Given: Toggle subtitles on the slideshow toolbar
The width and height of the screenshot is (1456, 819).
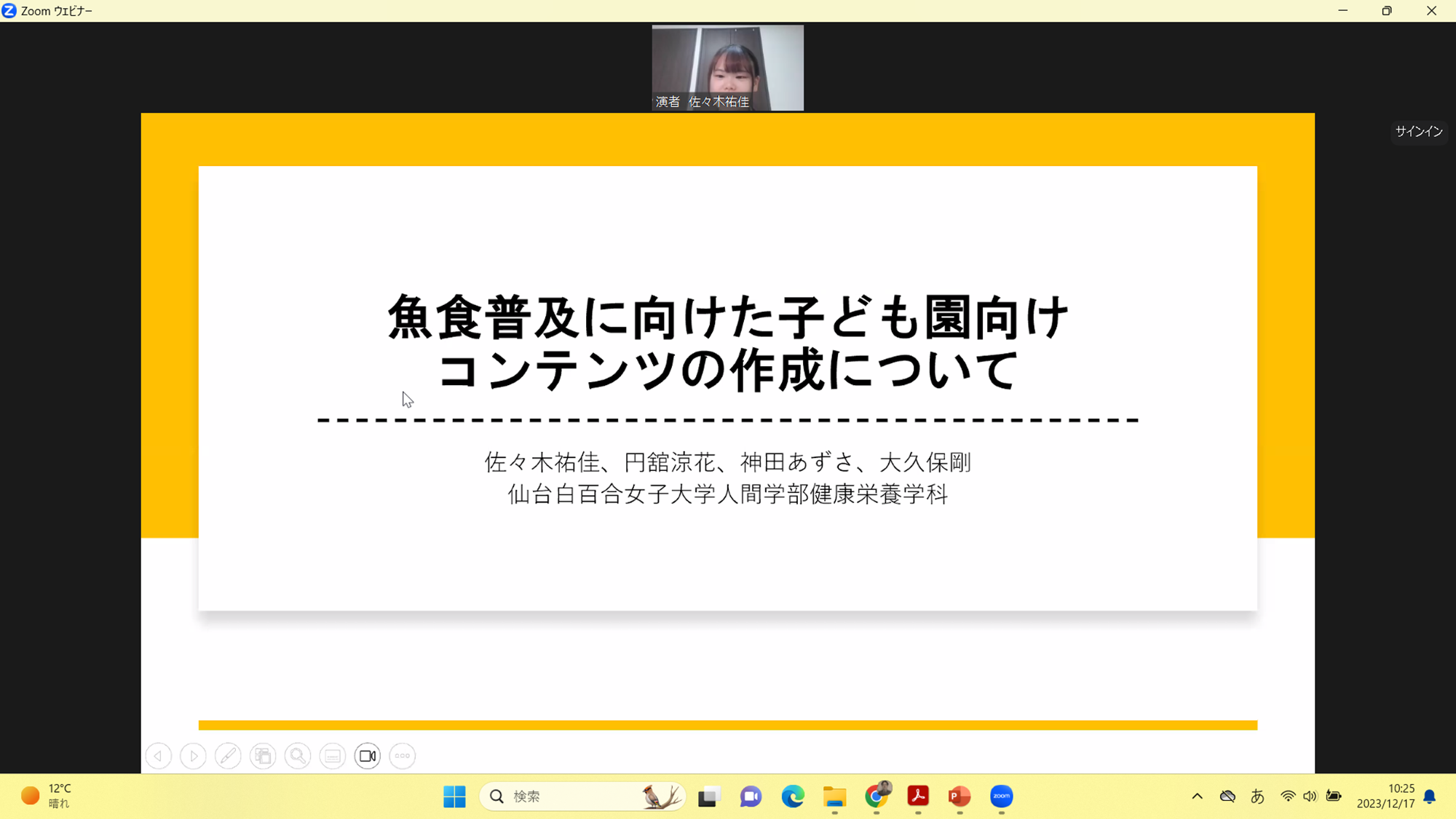Looking at the screenshot, I should pos(333,756).
